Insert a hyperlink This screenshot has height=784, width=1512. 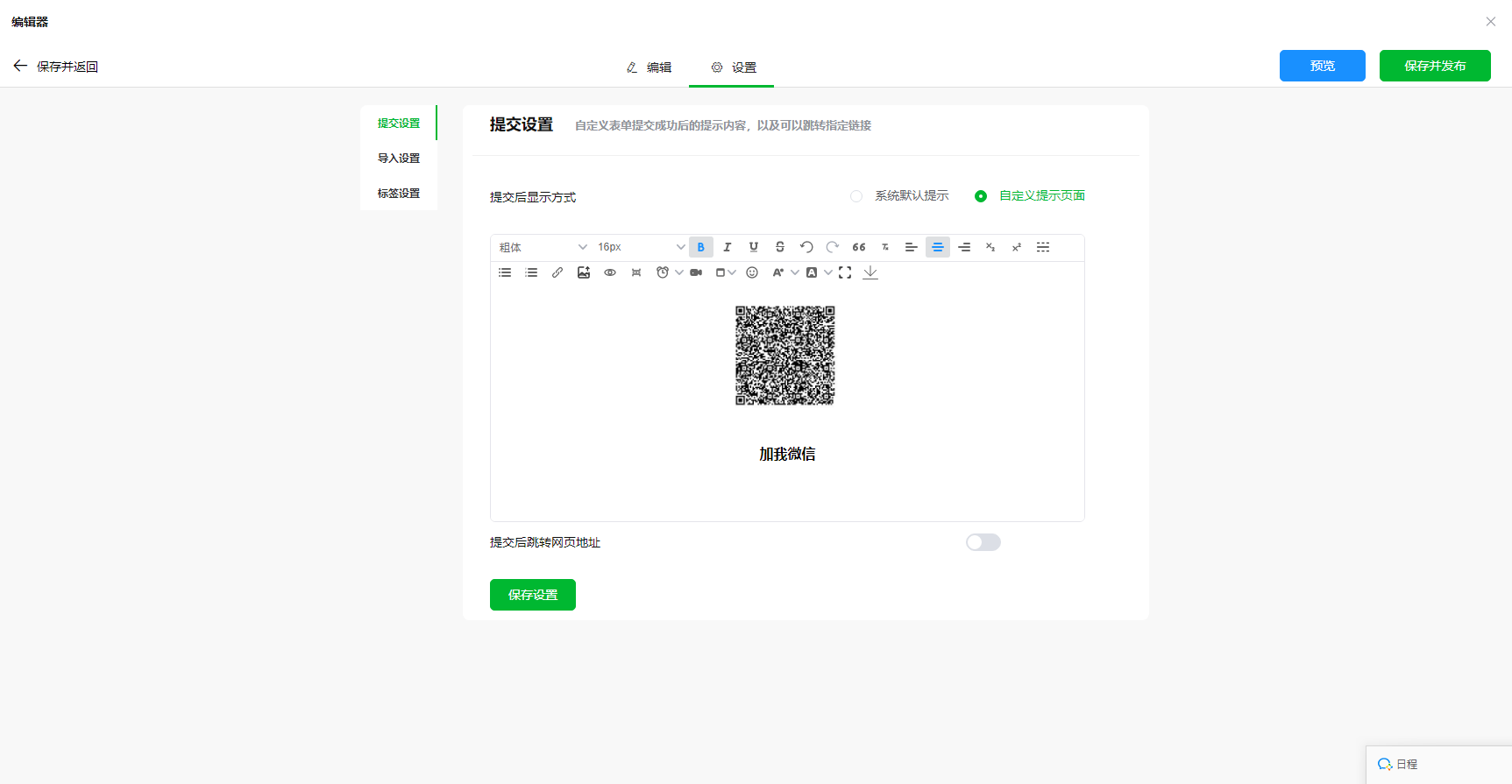[557, 272]
